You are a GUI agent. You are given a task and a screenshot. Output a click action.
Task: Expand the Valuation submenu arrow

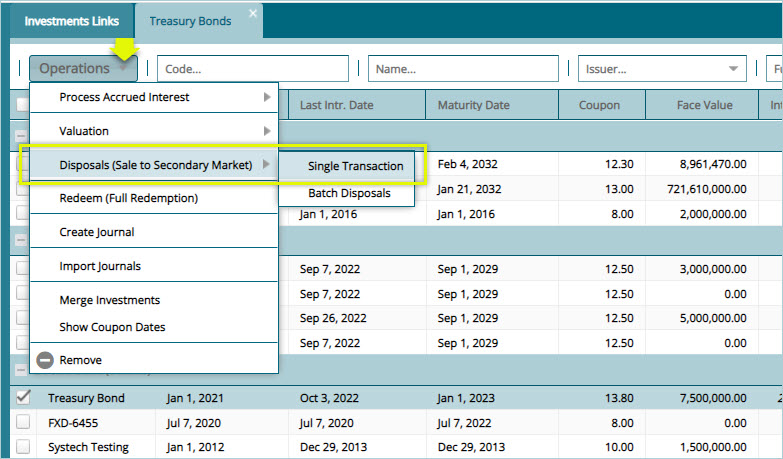coord(267,131)
